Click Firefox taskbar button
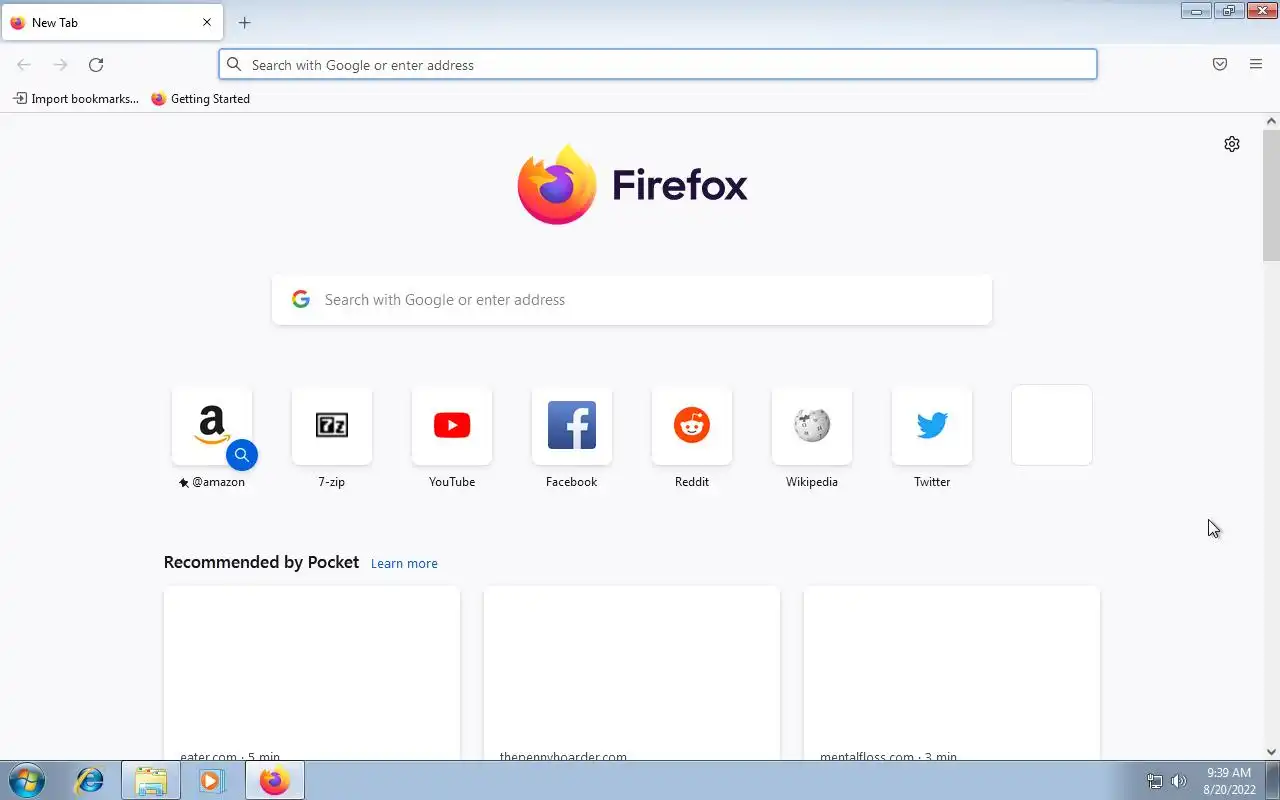The image size is (1280, 800). click(275, 780)
